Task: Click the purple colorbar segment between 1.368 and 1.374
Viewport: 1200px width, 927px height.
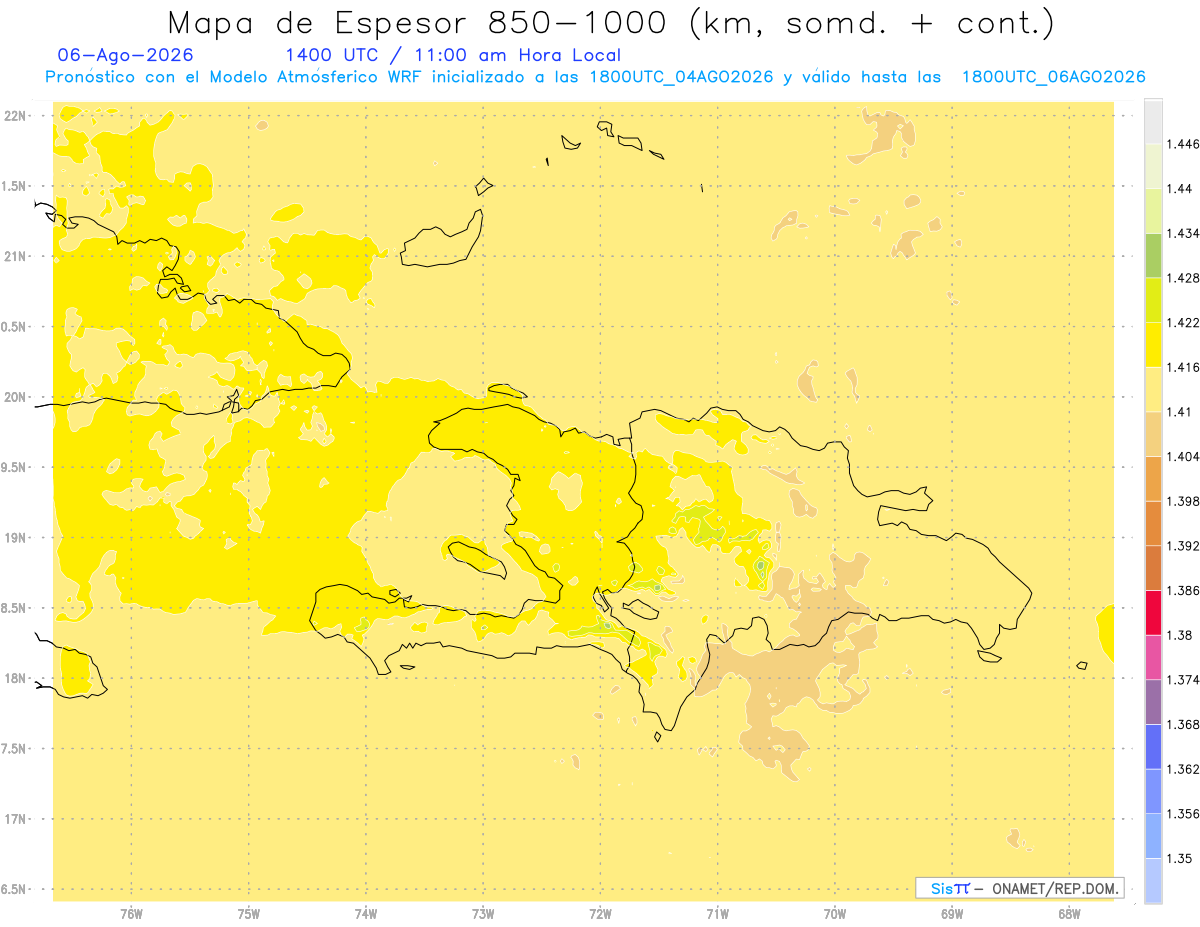Action: [x=1153, y=702]
